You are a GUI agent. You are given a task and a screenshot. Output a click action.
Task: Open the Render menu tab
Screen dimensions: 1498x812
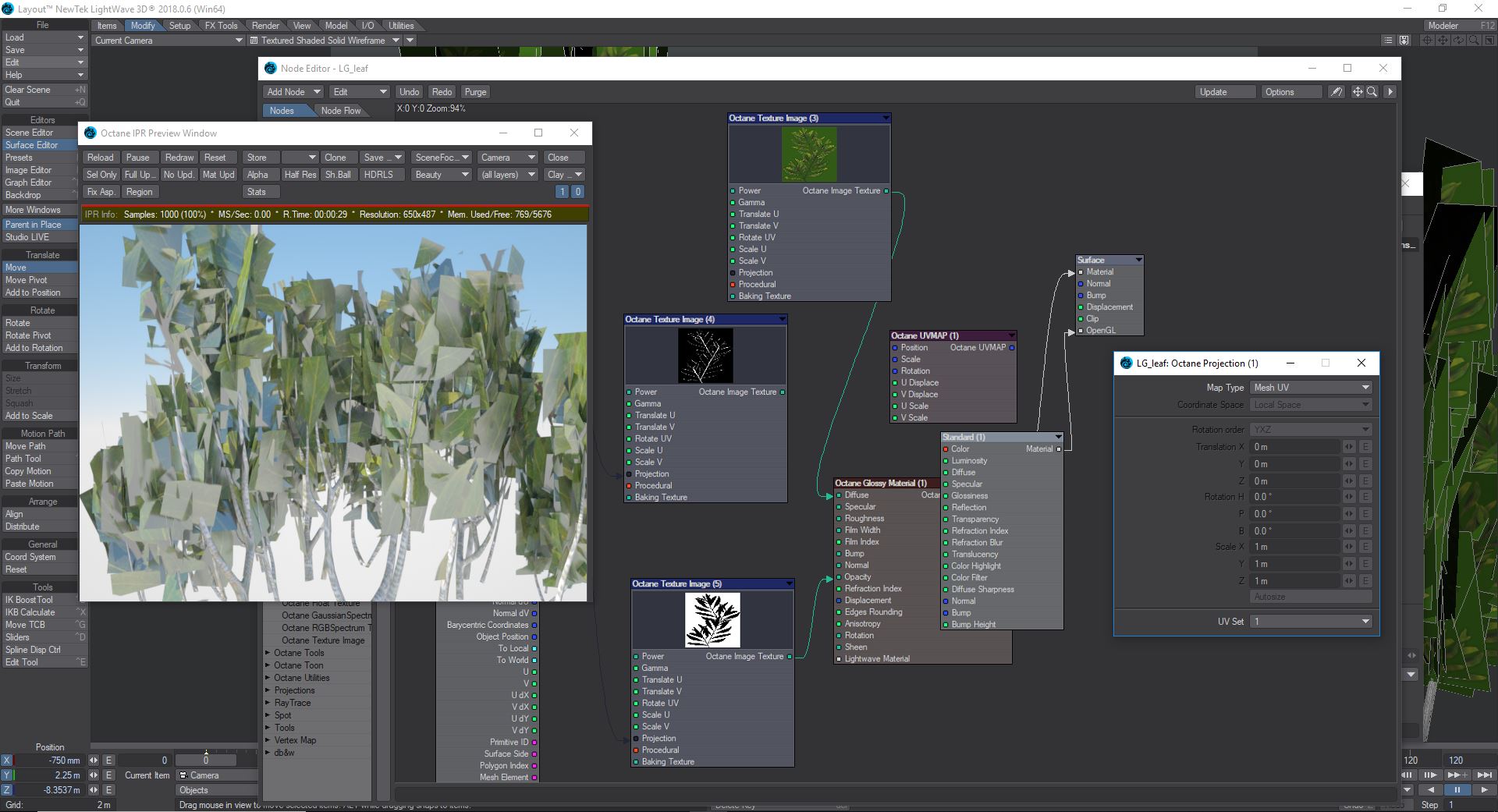pyautogui.click(x=265, y=26)
